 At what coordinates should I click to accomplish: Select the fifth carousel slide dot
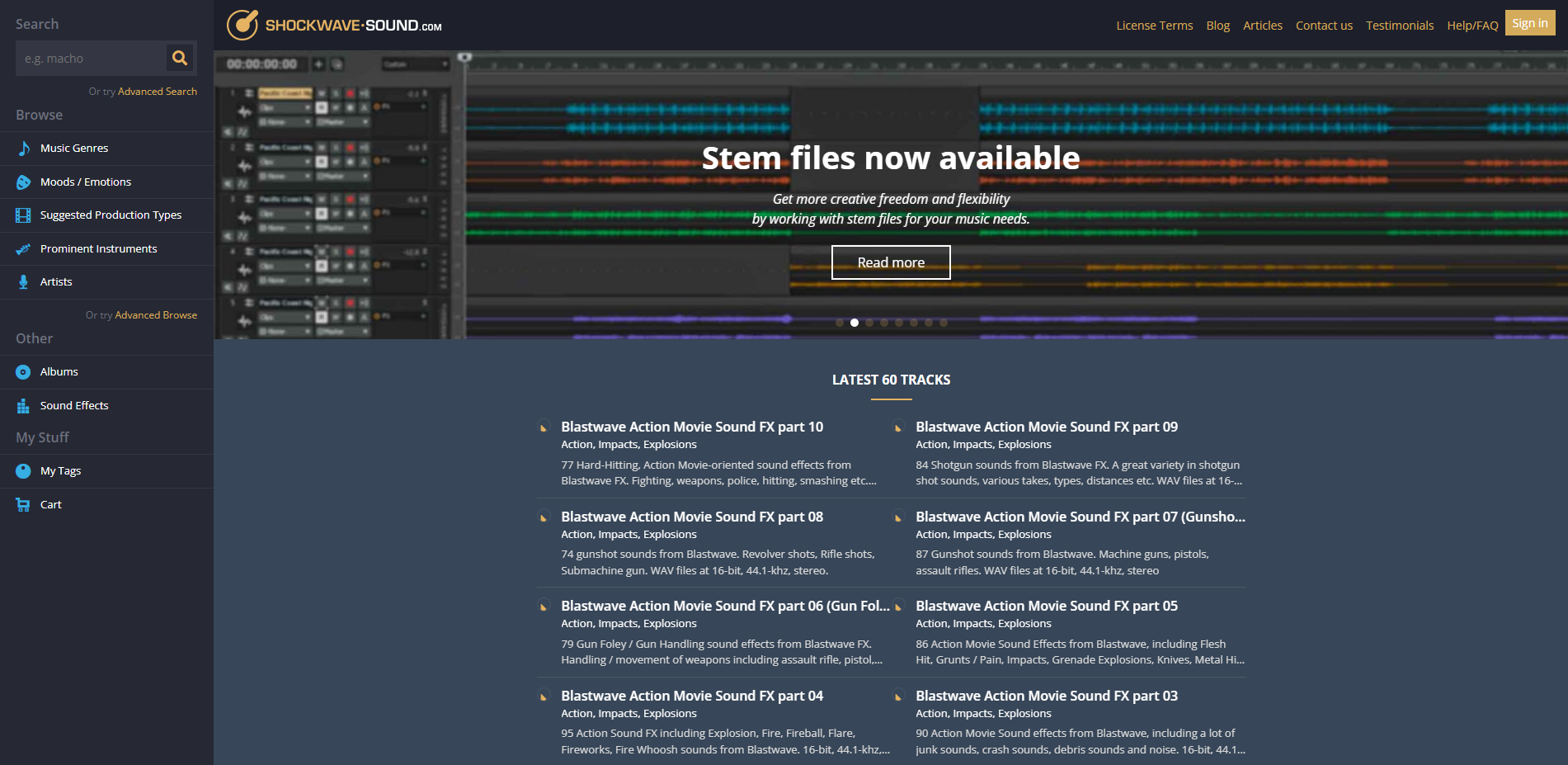(x=899, y=323)
